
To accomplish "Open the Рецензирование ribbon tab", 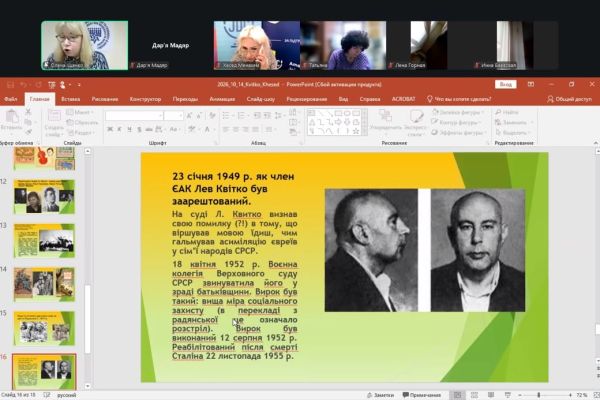I will click(x=307, y=99).
